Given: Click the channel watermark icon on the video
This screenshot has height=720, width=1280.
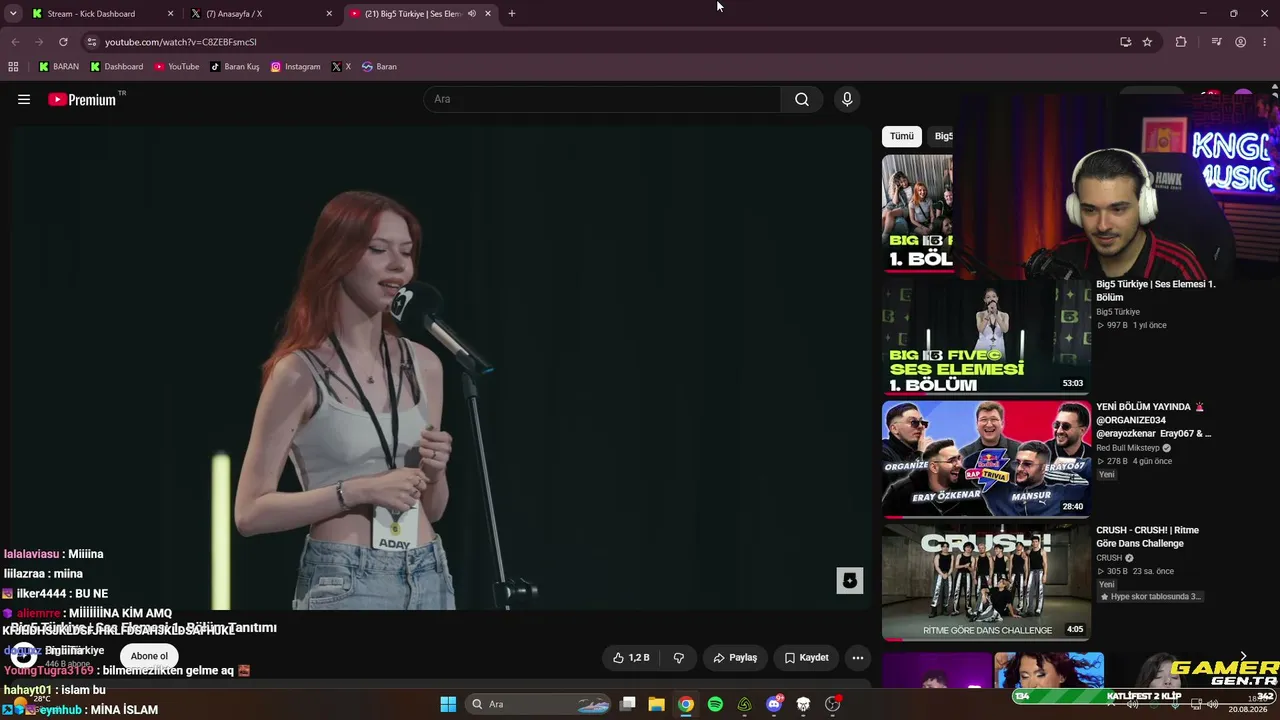Looking at the screenshot, I should click(850, 580).
